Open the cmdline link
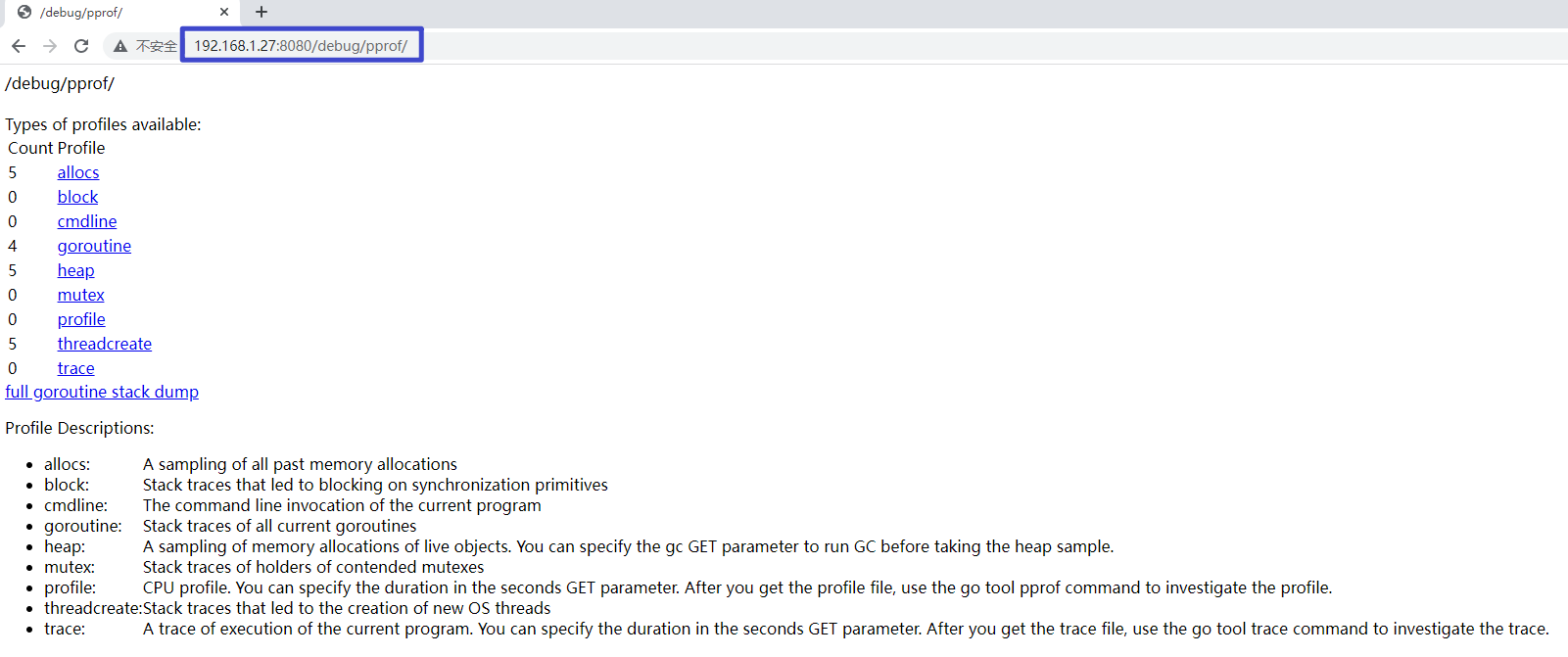This screenshot has width=1568, height=657. pyautogui.click(x=86, y=221)
